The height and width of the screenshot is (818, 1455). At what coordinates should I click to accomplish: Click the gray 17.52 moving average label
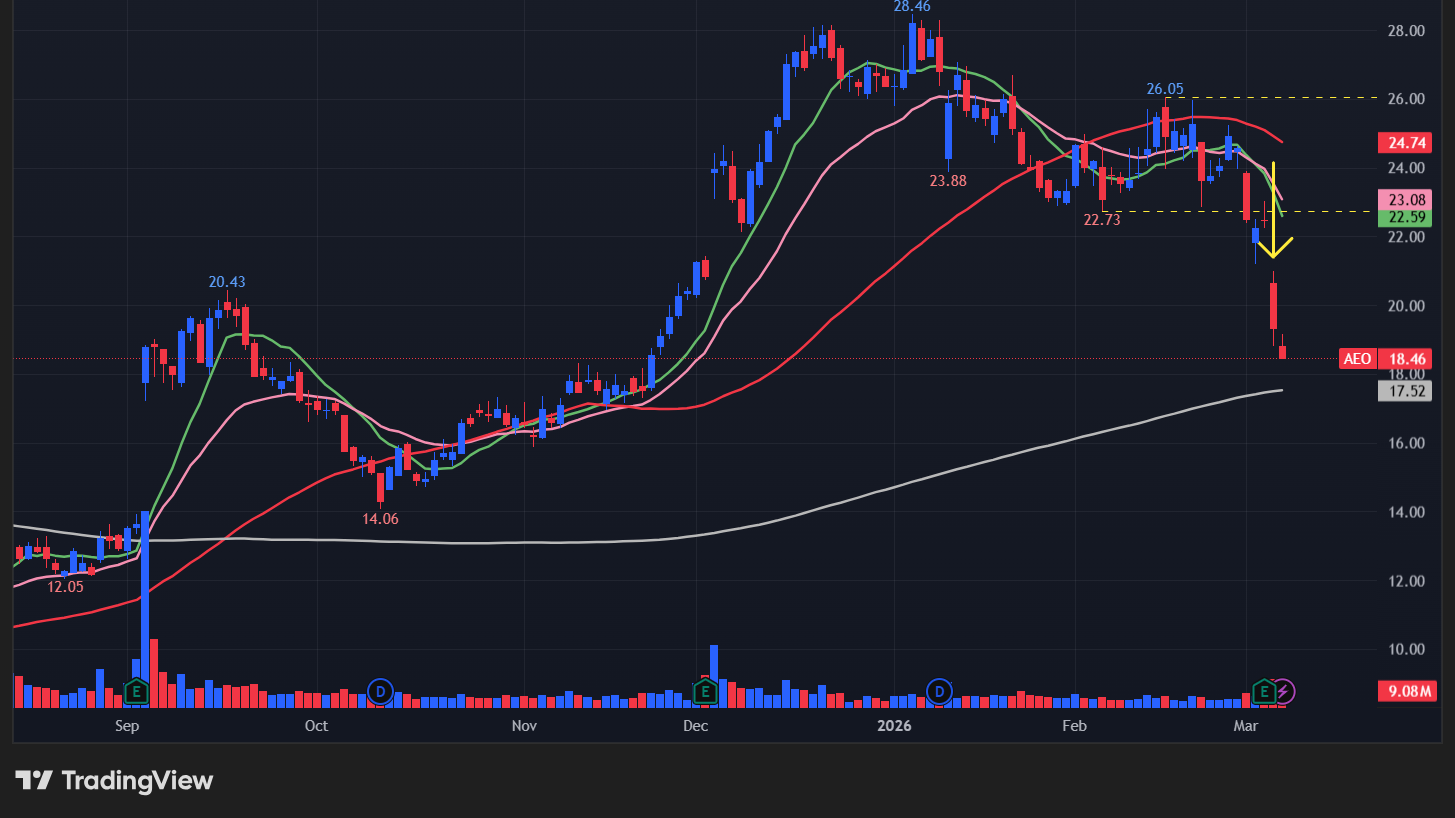pyautogui.click(x=1405, y=391)
